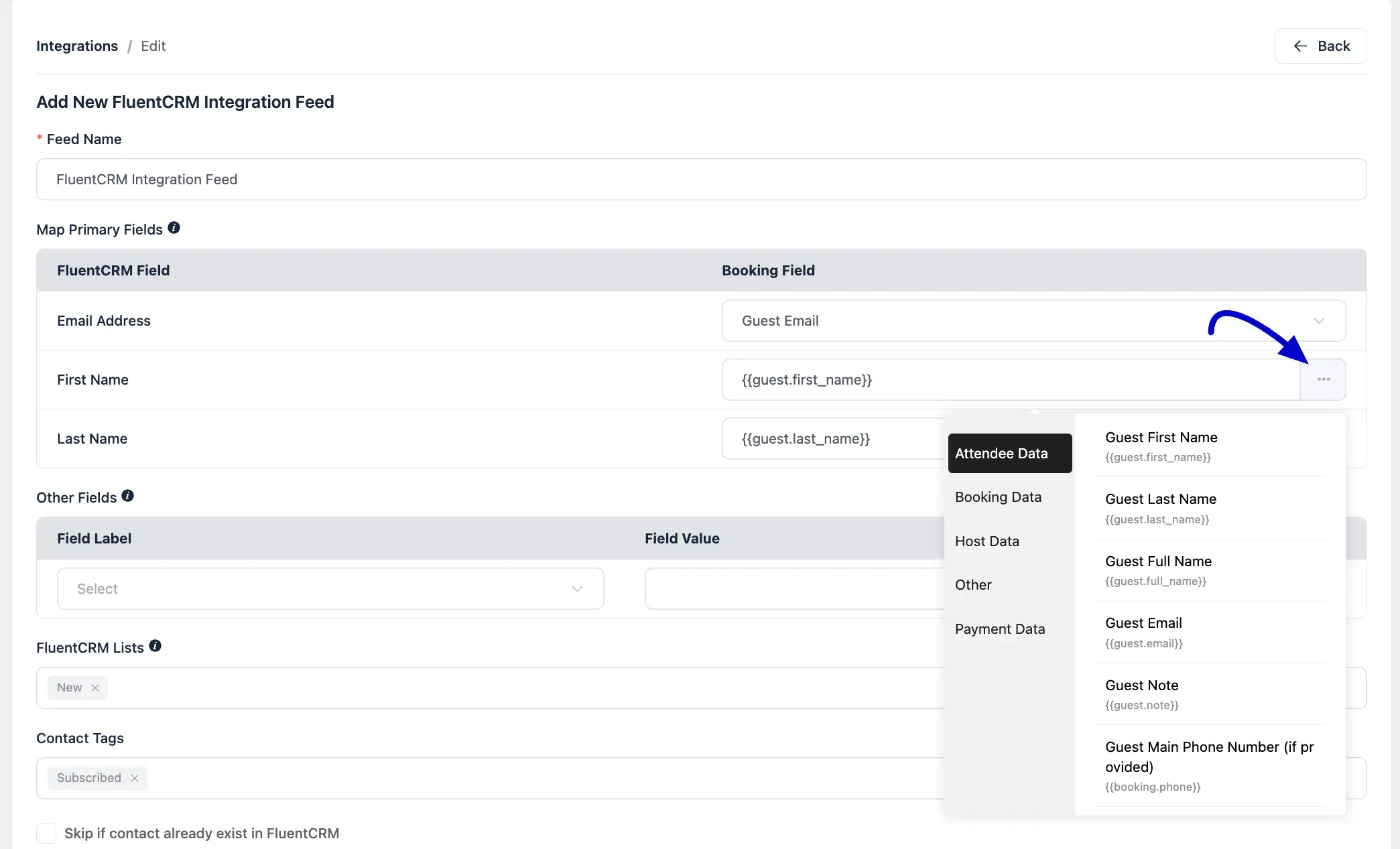Toggle the three-dot shortcode menu for First Name
Viewport: 1400px width, 849px height.
[x=1323, y=379]
